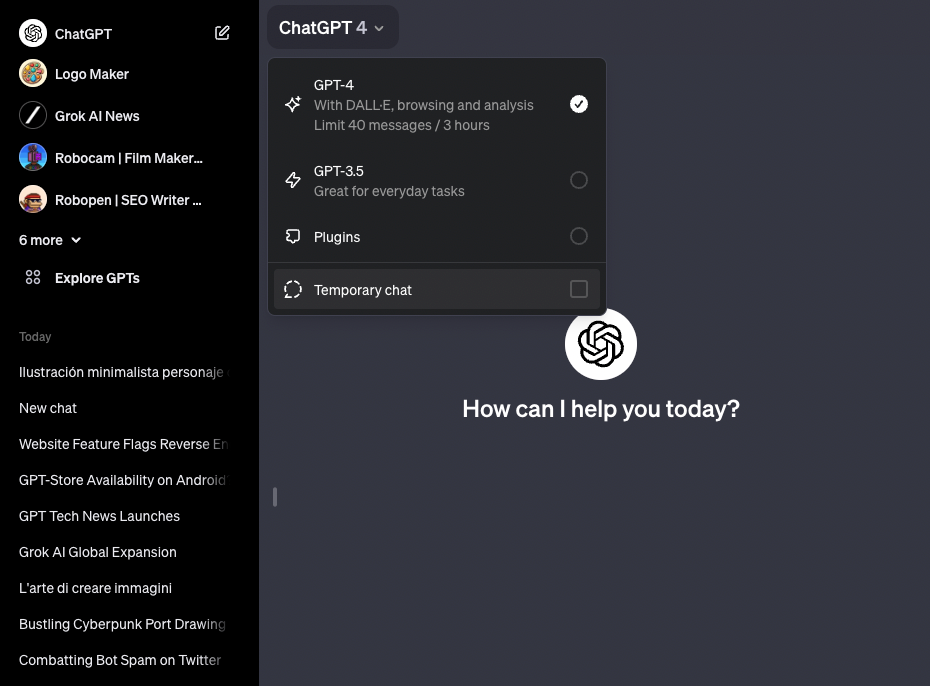
Task: Click the Temporary chat dashed circle icon
Action: coord(293,289)
